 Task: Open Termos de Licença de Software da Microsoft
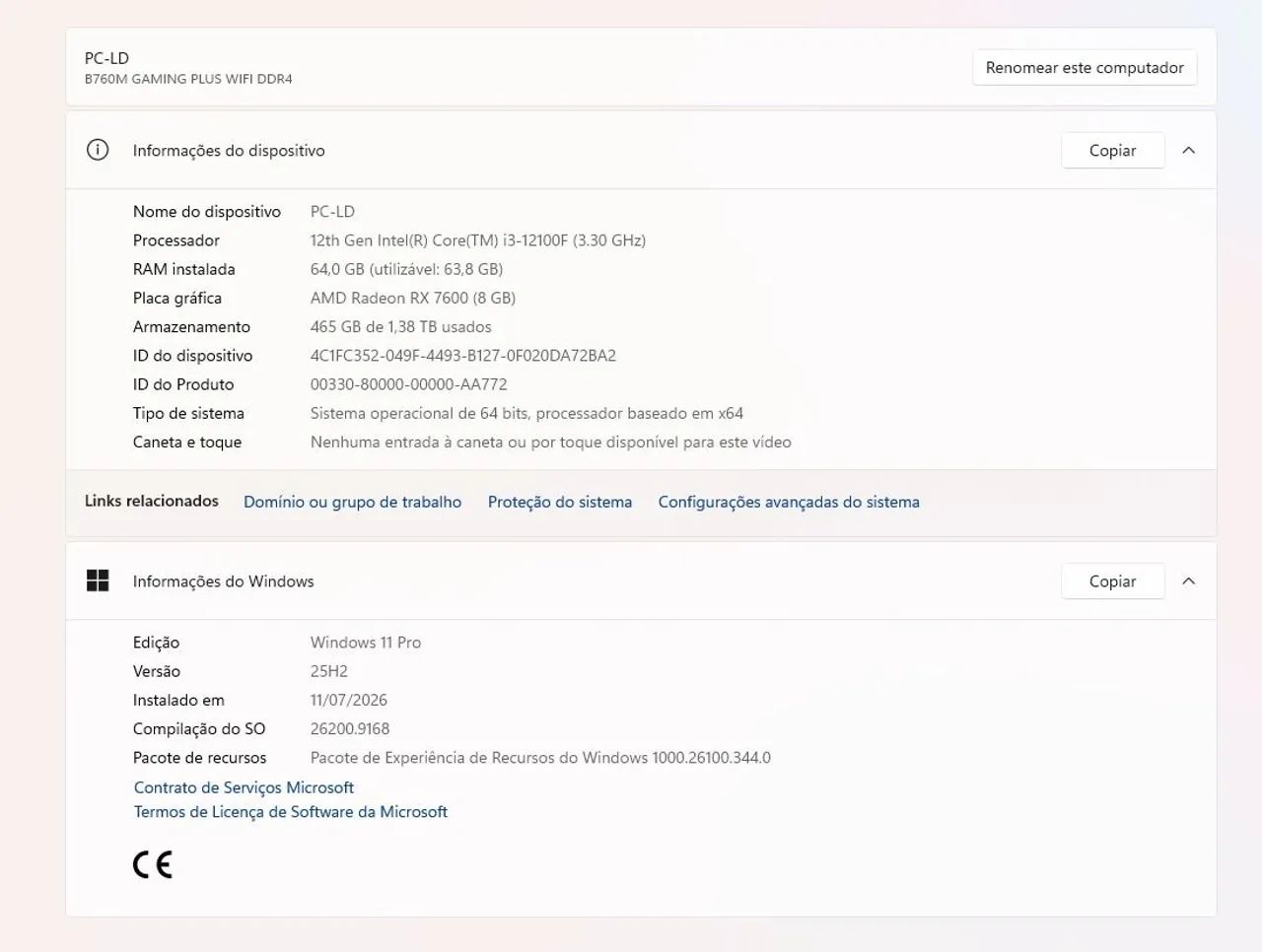(x=291, y=811)
